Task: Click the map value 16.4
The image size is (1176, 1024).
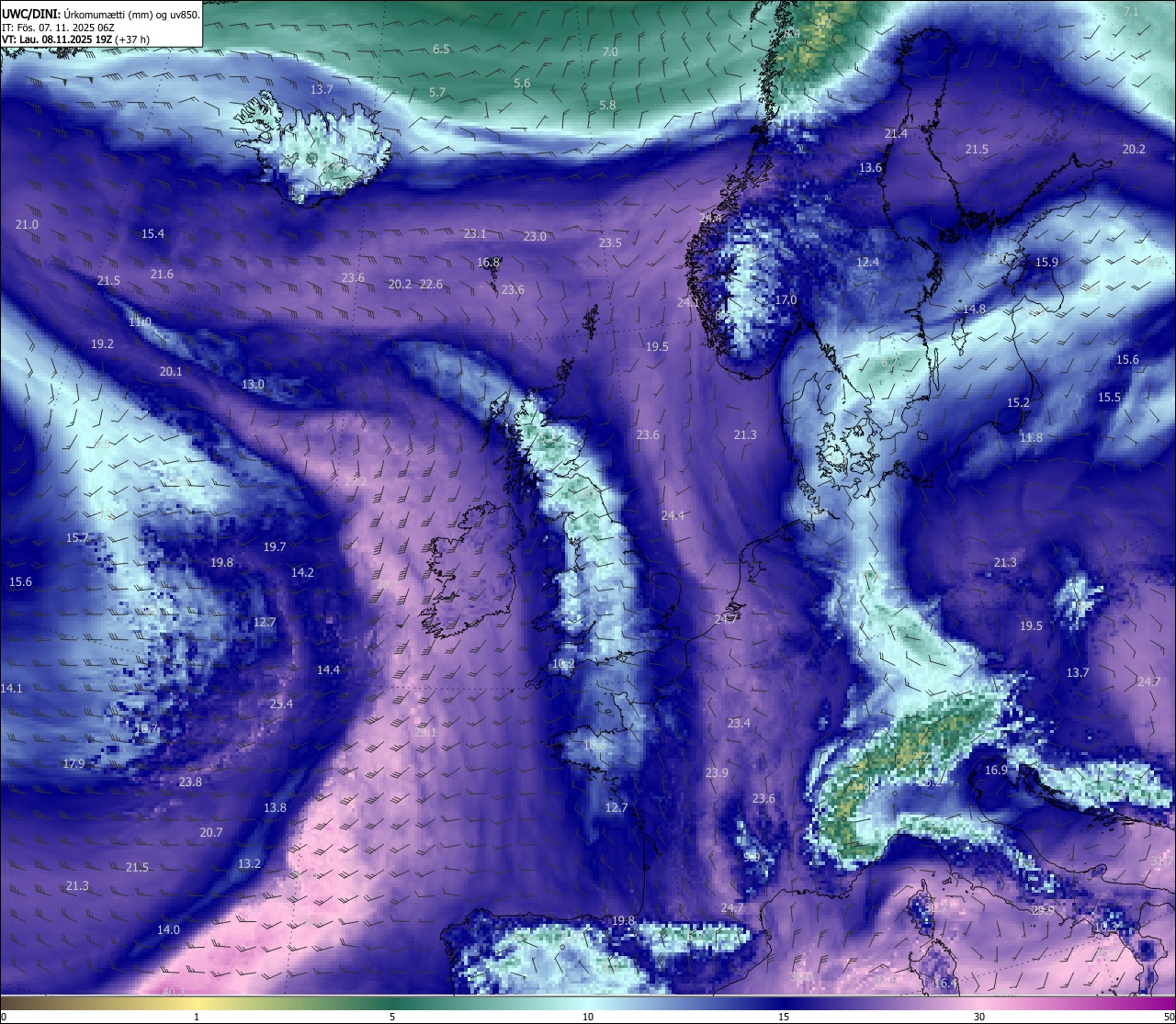Action: click(x=944, y=984)
